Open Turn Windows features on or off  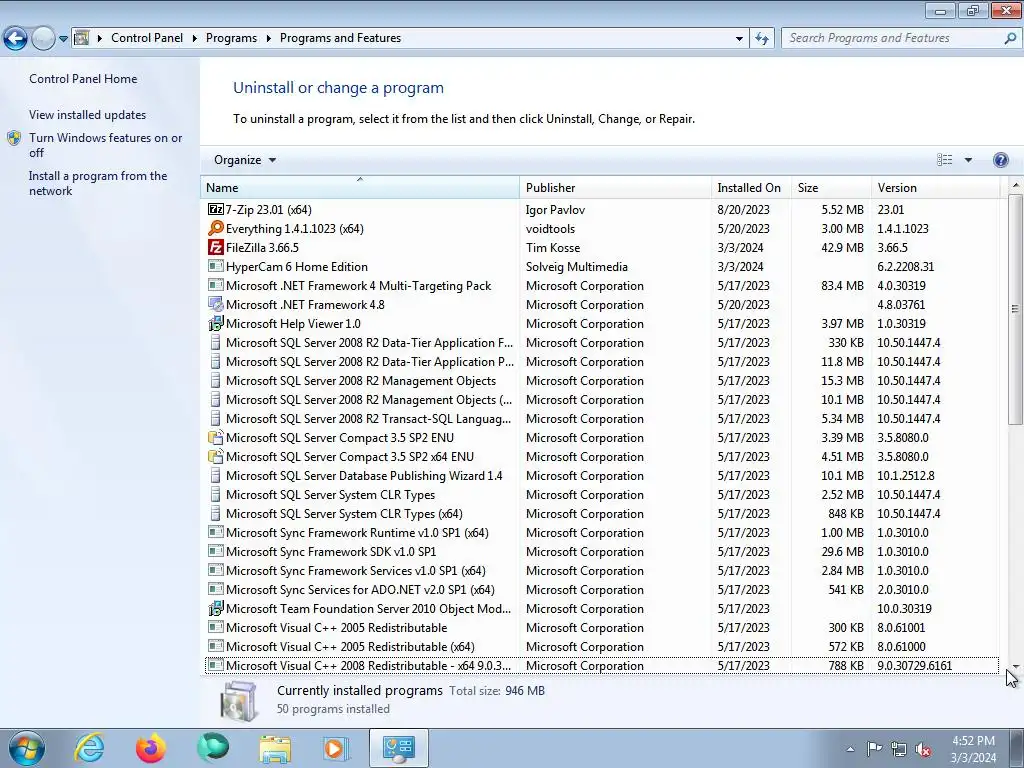point(106,145)
